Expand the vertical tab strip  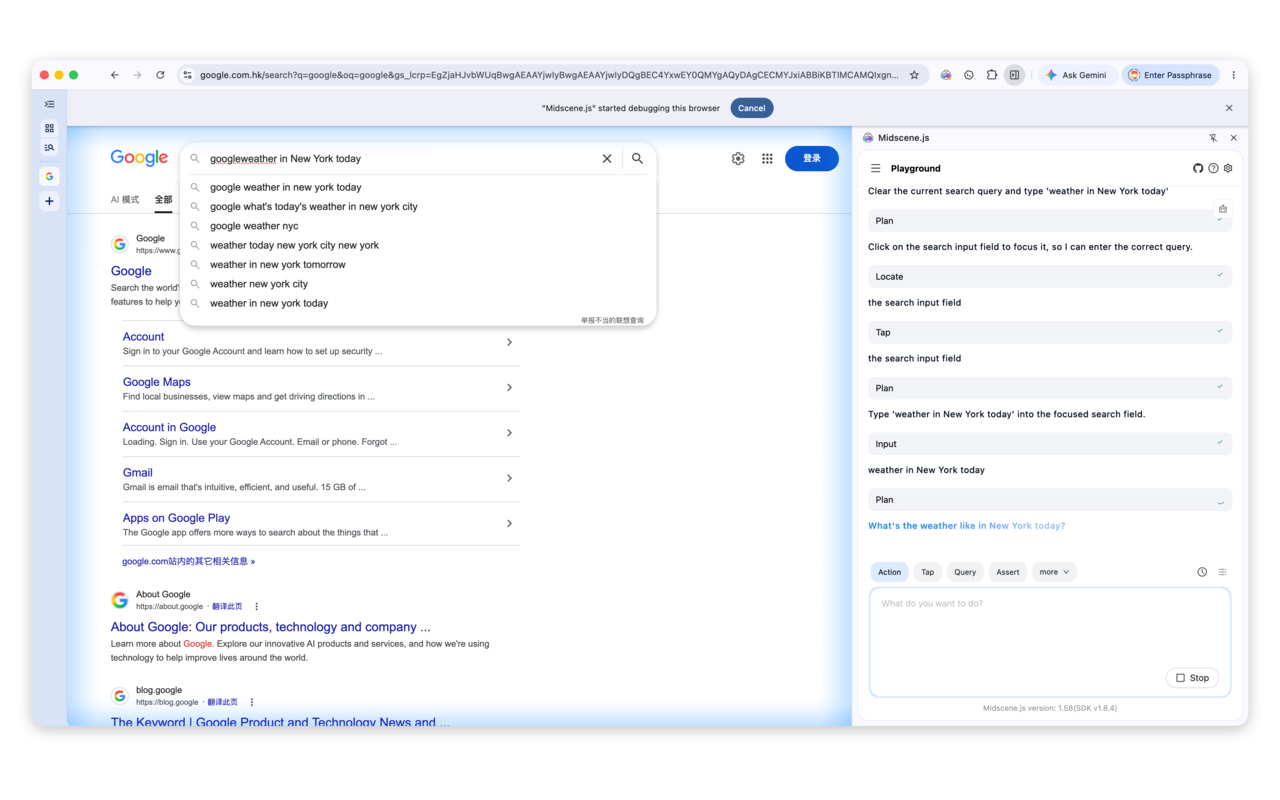tap(49, 104)
